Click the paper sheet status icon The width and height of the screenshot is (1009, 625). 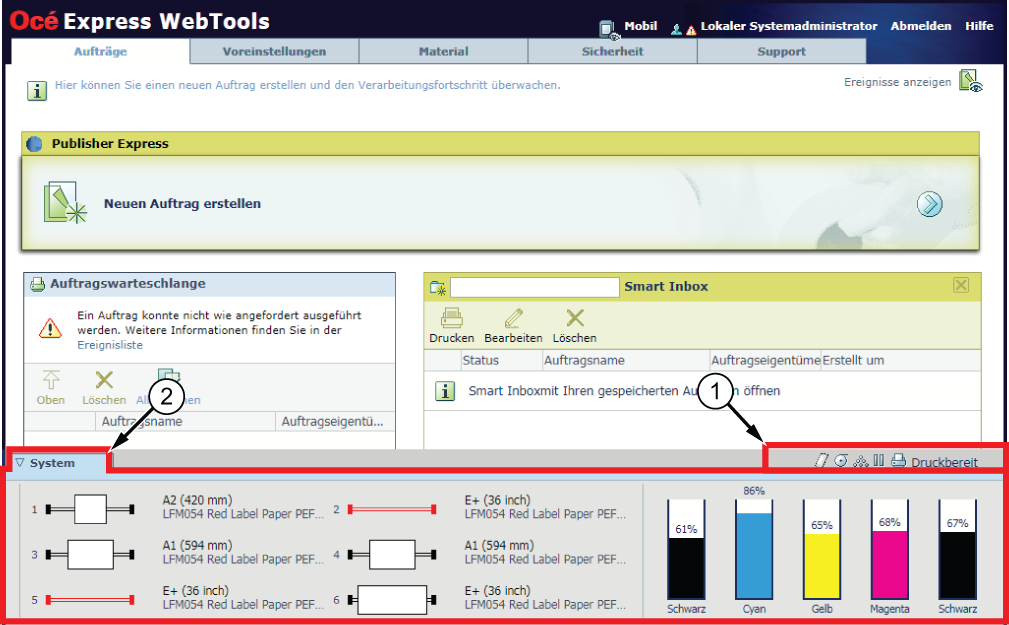tap(821, 461)
